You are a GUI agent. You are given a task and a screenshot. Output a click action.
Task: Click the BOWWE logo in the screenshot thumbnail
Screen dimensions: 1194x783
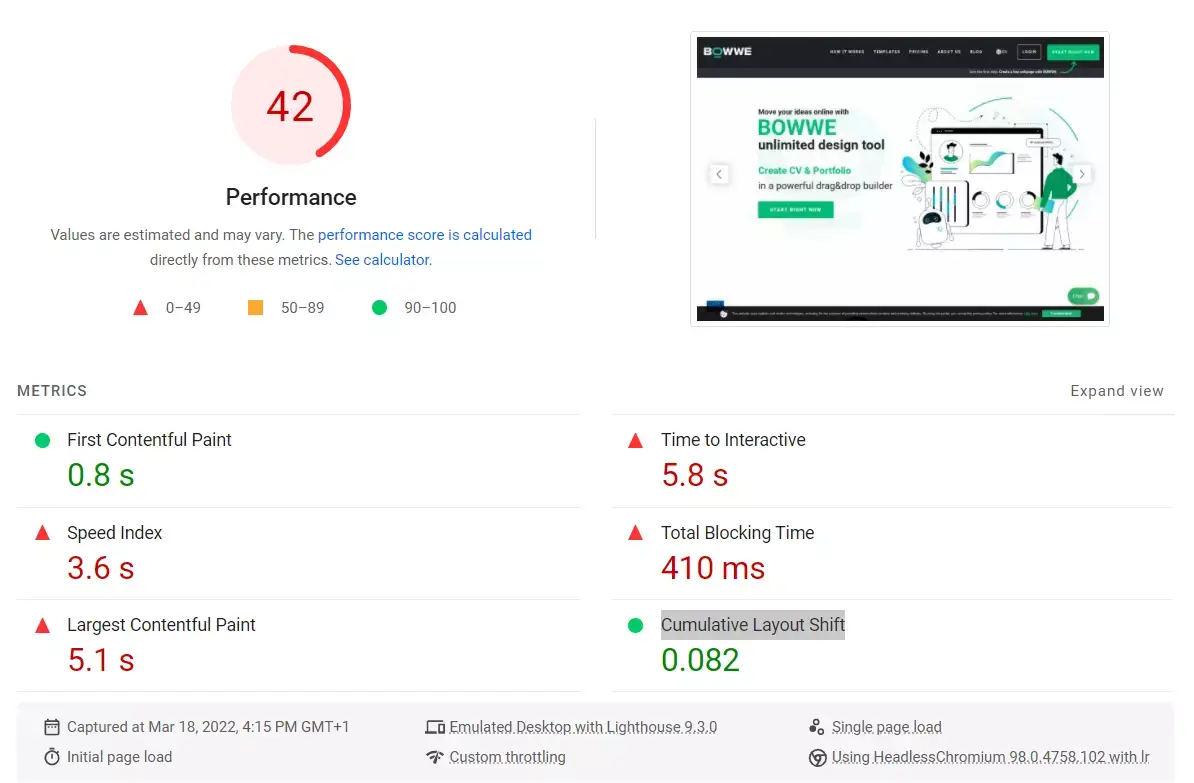727,52
